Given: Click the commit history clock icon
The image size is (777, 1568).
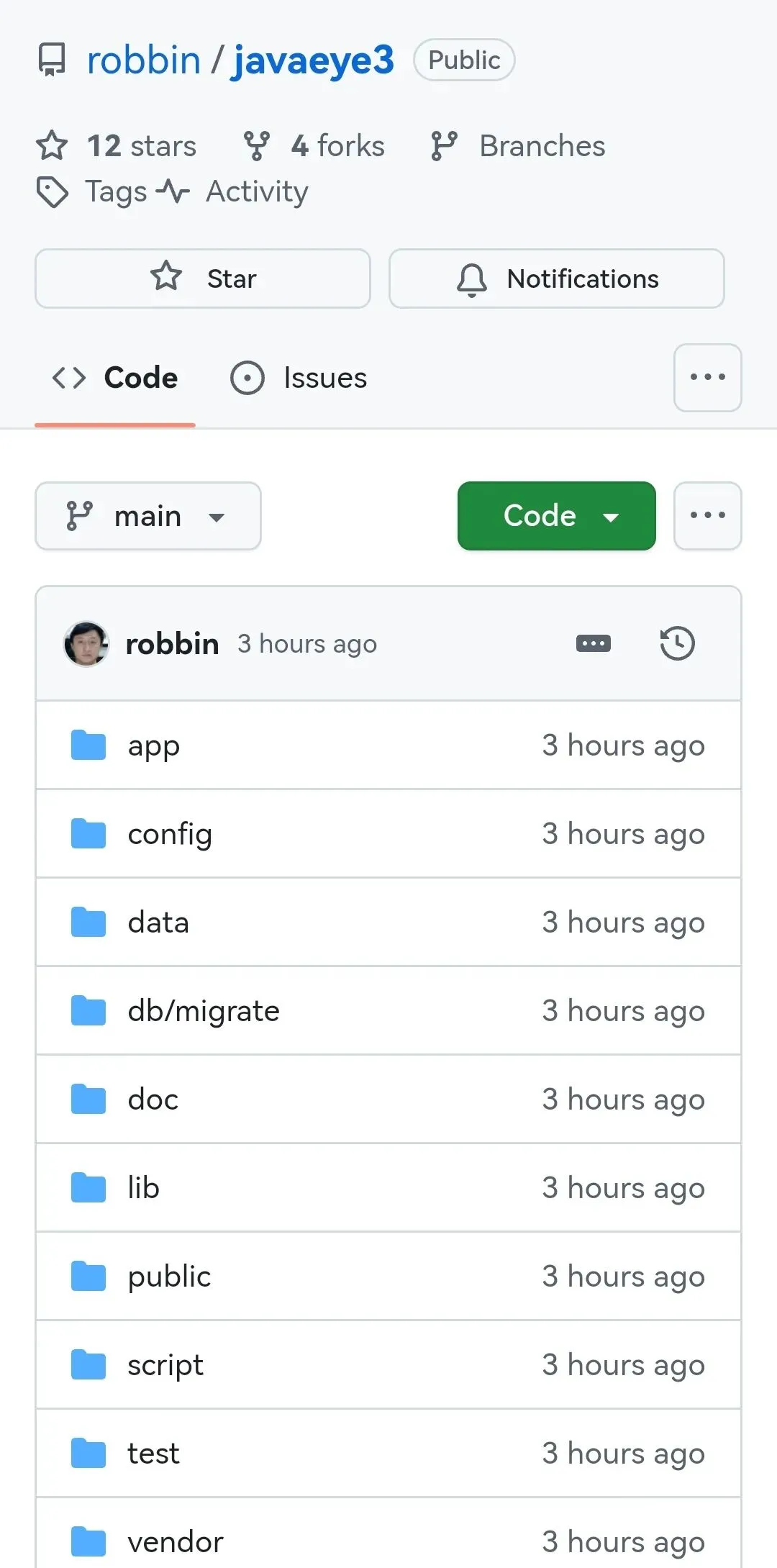Looking at the screenshot, I should click(x=677, y=643).
